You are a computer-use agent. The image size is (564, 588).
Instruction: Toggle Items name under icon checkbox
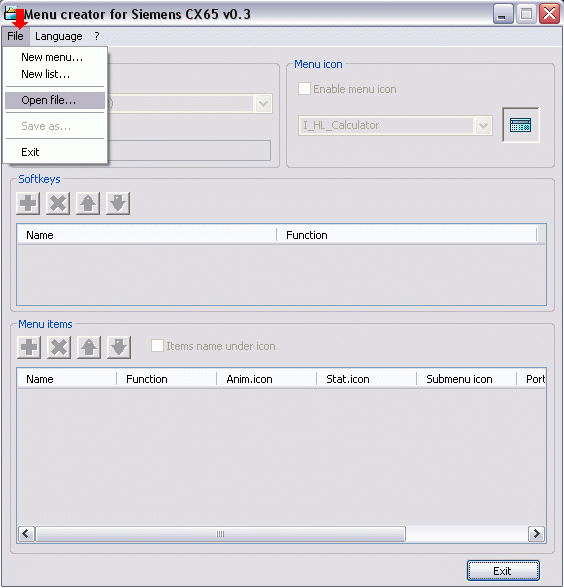pos(157,346)
